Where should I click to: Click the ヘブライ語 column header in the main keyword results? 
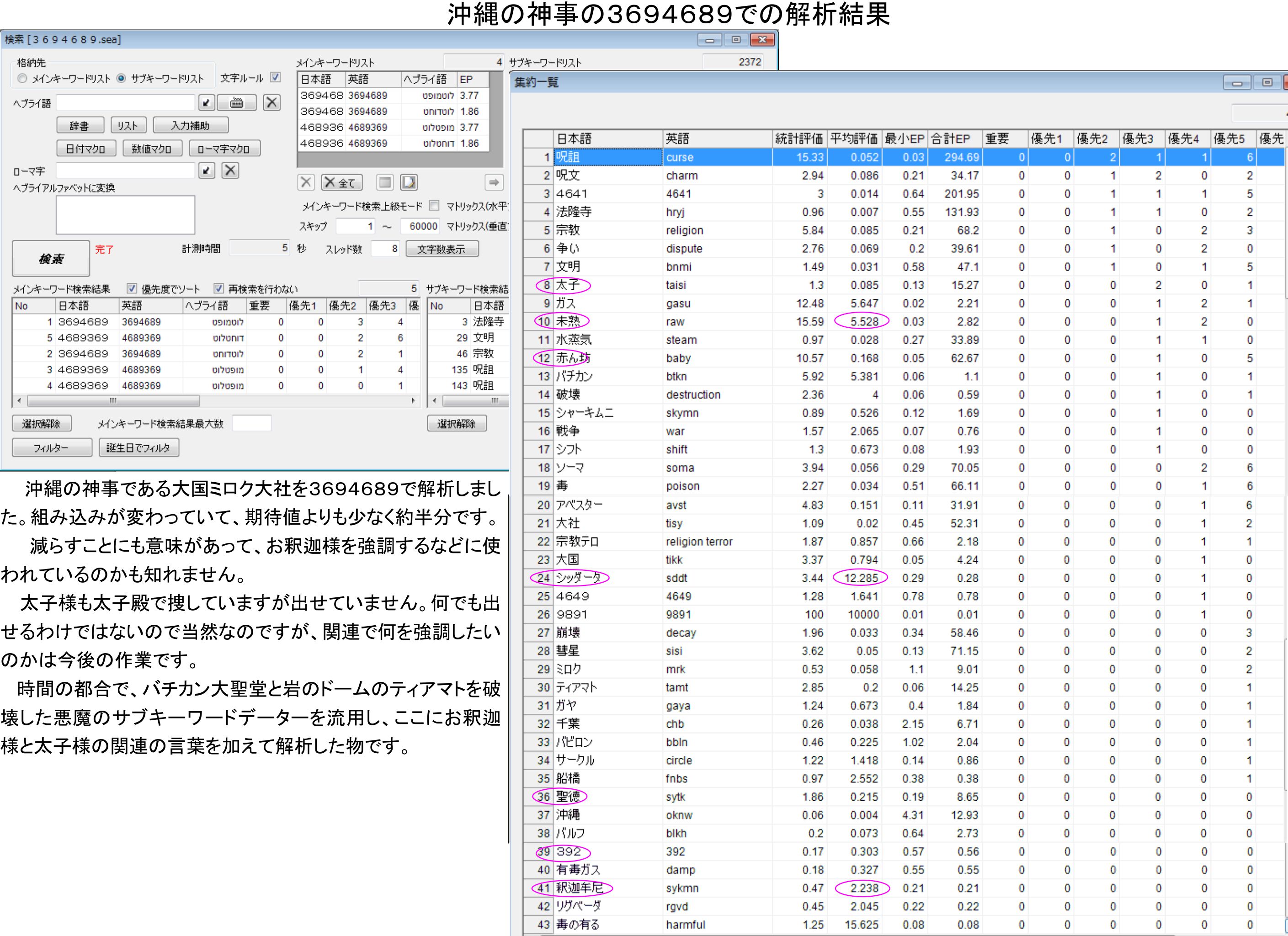click(208, 306)
